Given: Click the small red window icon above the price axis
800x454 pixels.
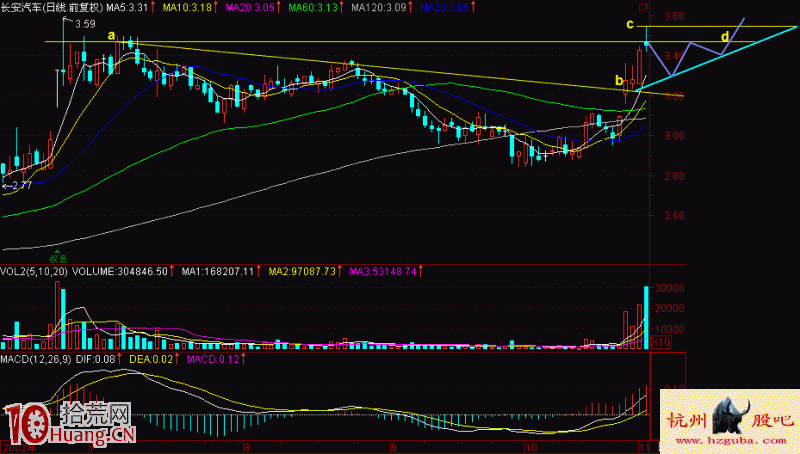Looking at the screenshot, I should (x=643, y=7).
